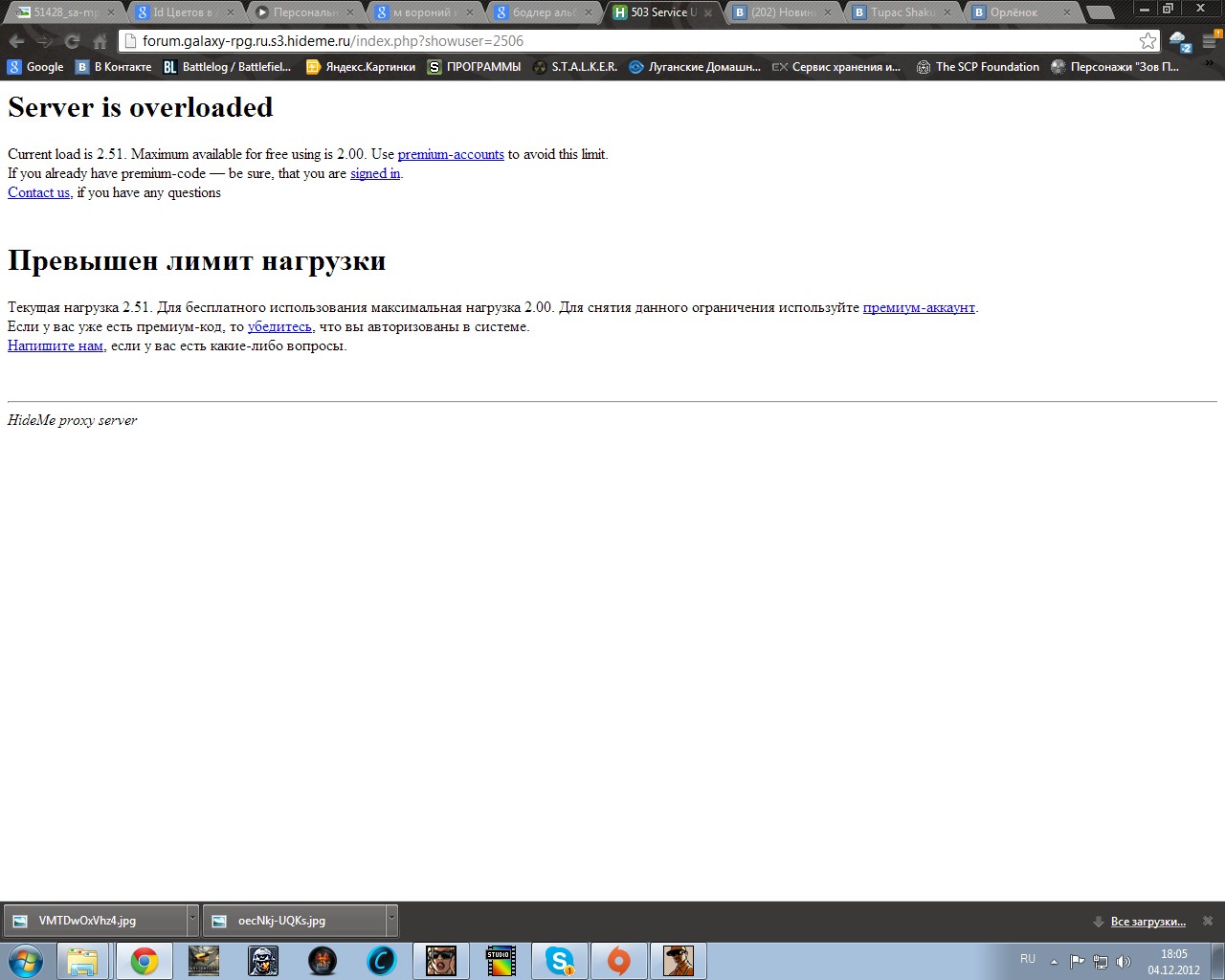
Task: Open Action Center flag in system tray
Action: click(1078, 962)
